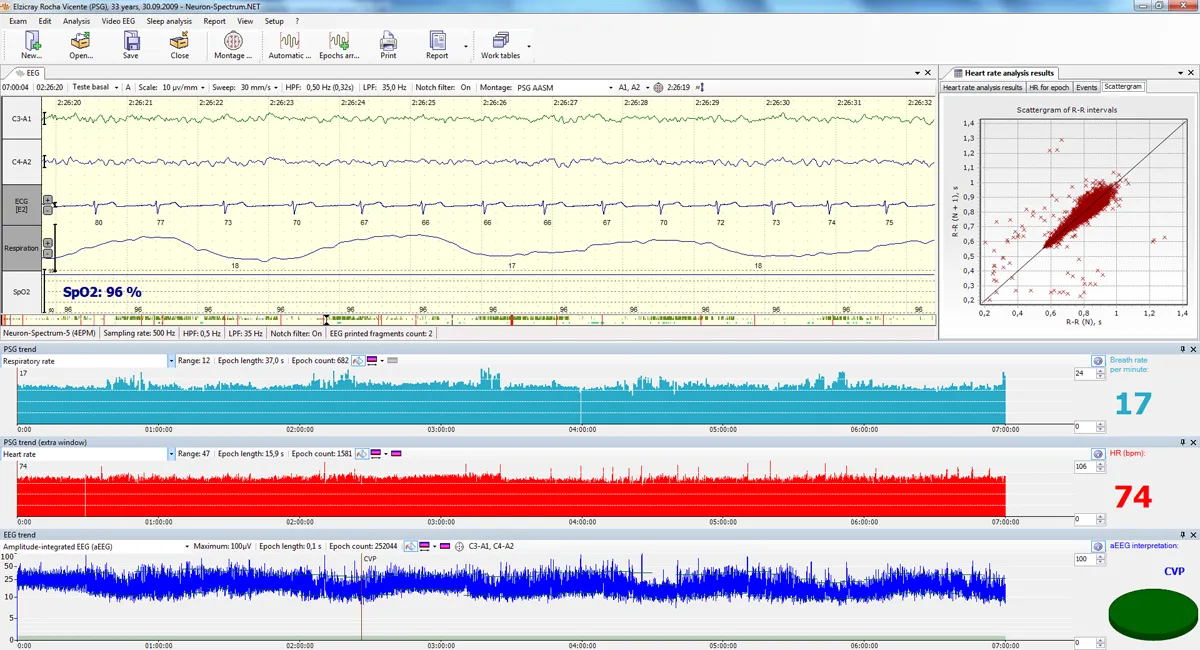This screenshot has height=650, width=1200.
Task: Open the Work tables tool
Action: (500, 42)
